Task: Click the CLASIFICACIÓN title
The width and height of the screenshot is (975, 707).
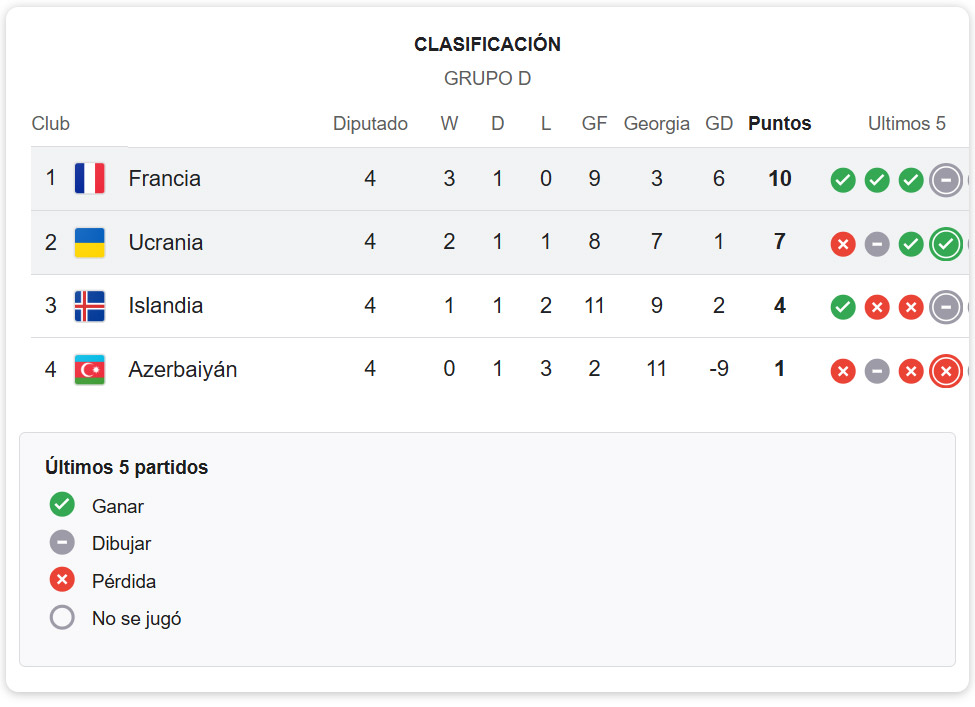Action: [487, 44]
